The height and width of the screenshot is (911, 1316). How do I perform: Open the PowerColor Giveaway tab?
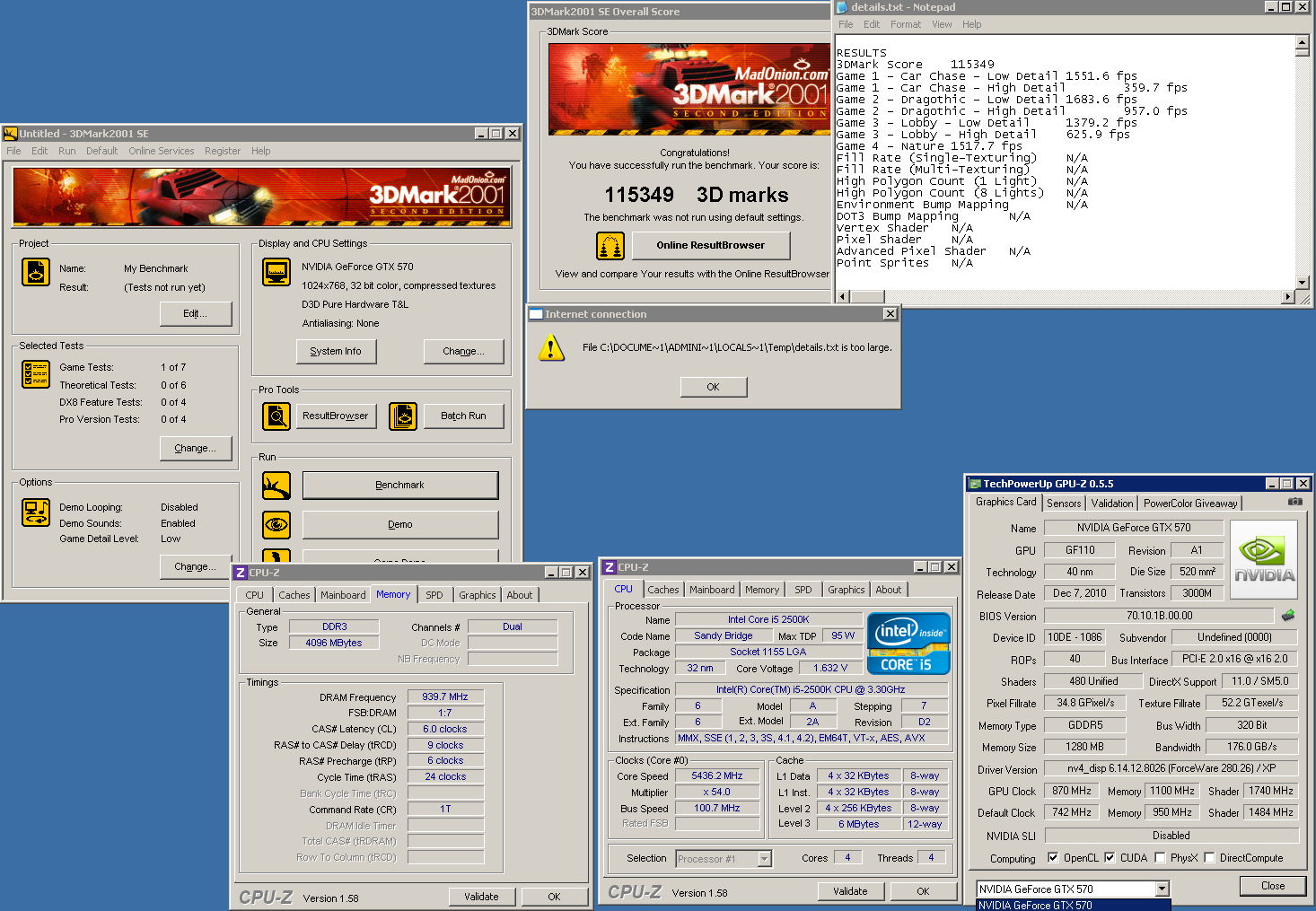pyautogui.click(x=1190, y=504)
